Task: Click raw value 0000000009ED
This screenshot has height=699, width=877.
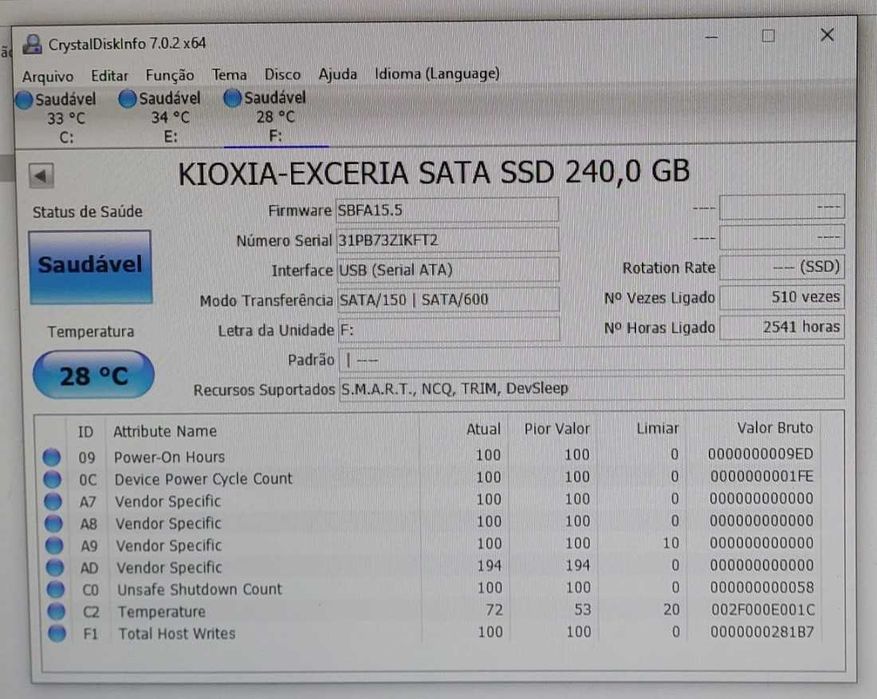Action: pos(761,454)
